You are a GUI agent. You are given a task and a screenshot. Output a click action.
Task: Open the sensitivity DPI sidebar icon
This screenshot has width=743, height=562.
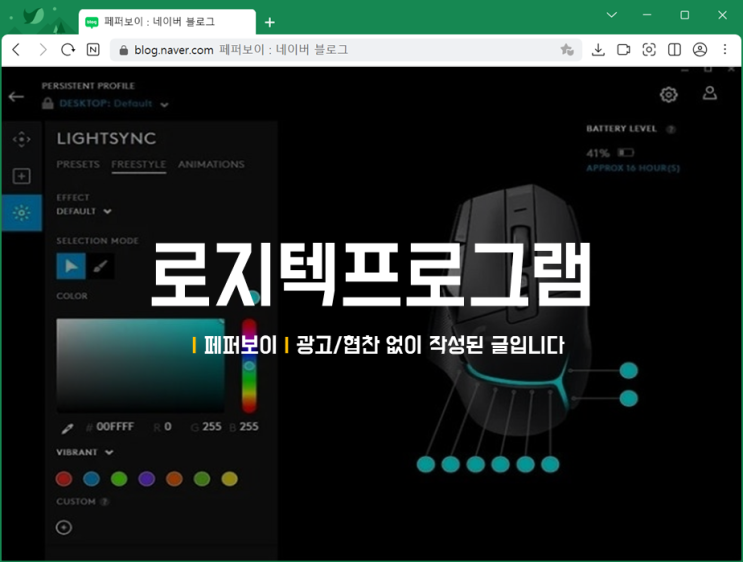[21, 139]
